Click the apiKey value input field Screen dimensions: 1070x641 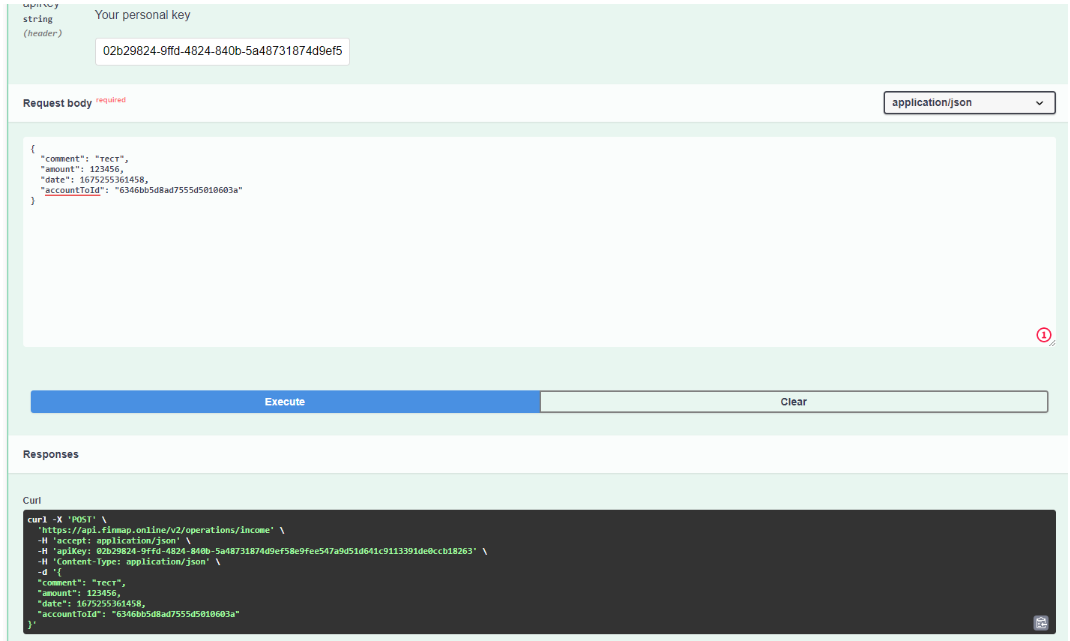point(220,51)
